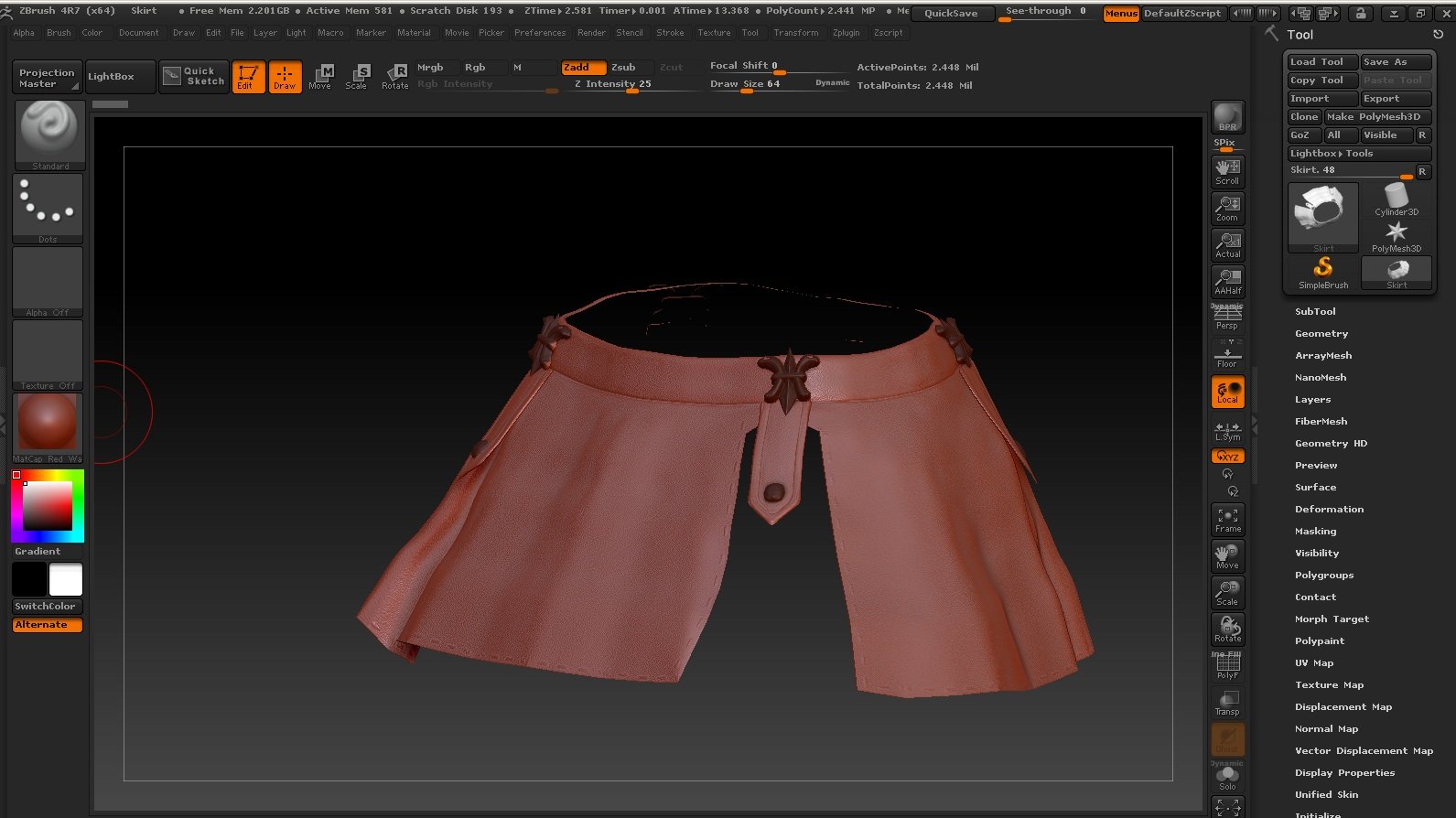
Task: Click the right-shelf Scale view button
Action: [x=1227, y=592]
